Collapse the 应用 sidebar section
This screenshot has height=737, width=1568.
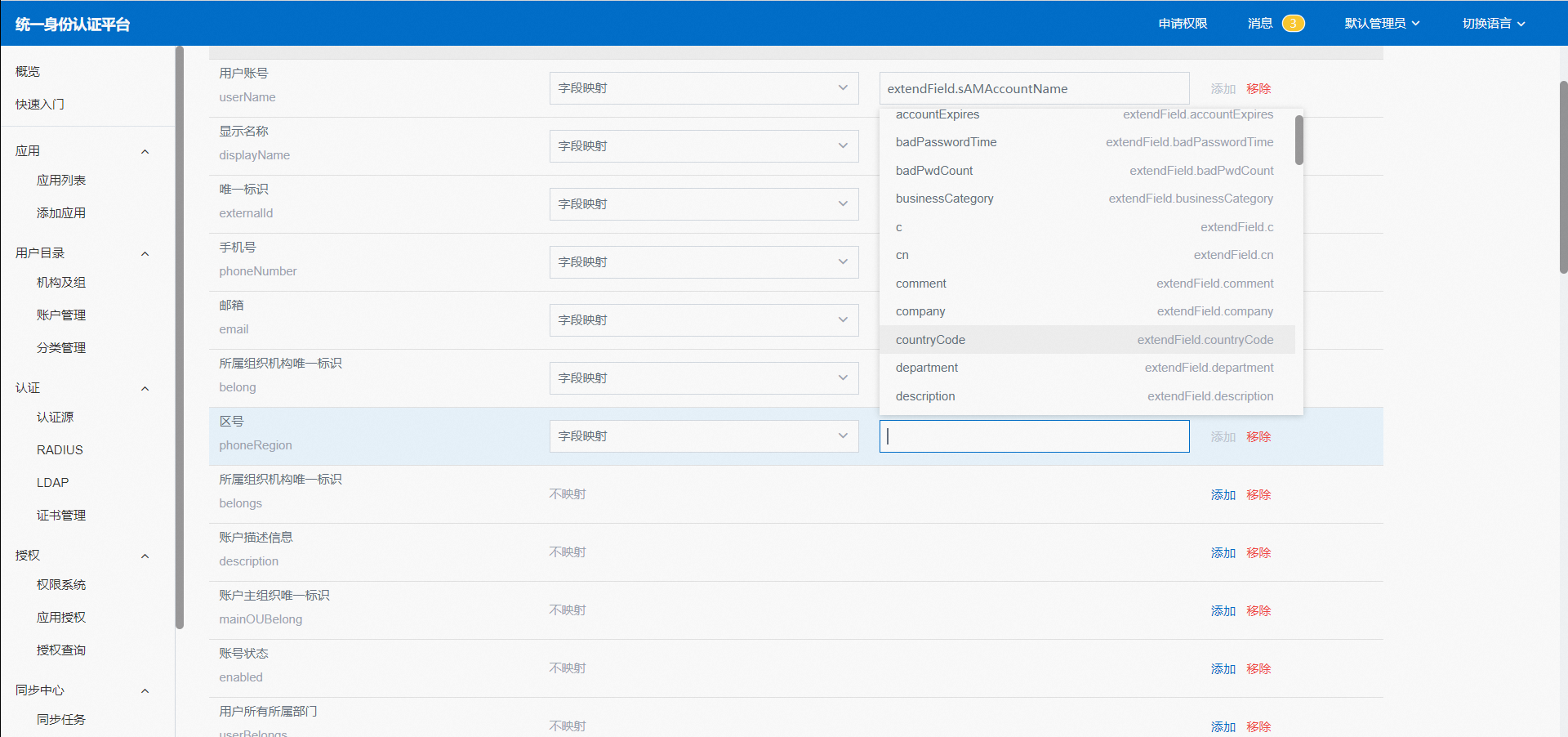145,151
